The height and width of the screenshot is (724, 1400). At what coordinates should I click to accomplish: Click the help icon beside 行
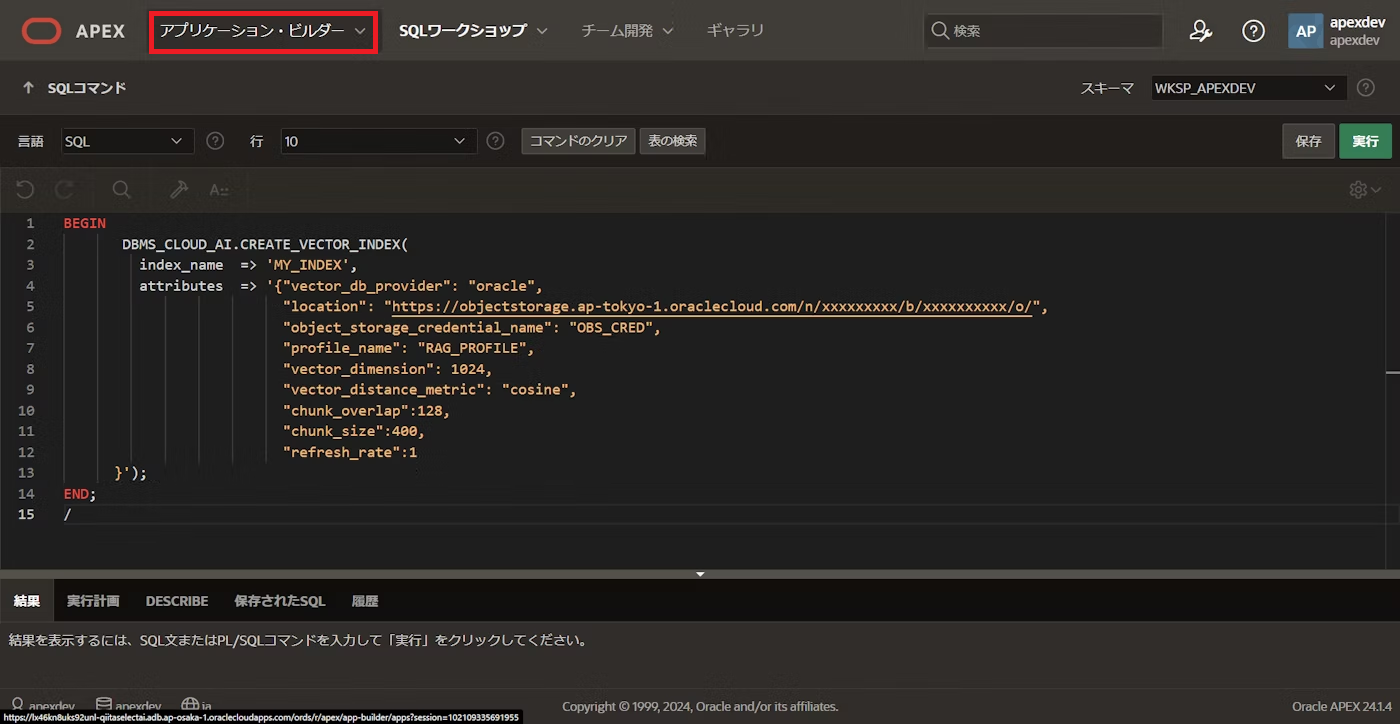click(x=495, y=141)
